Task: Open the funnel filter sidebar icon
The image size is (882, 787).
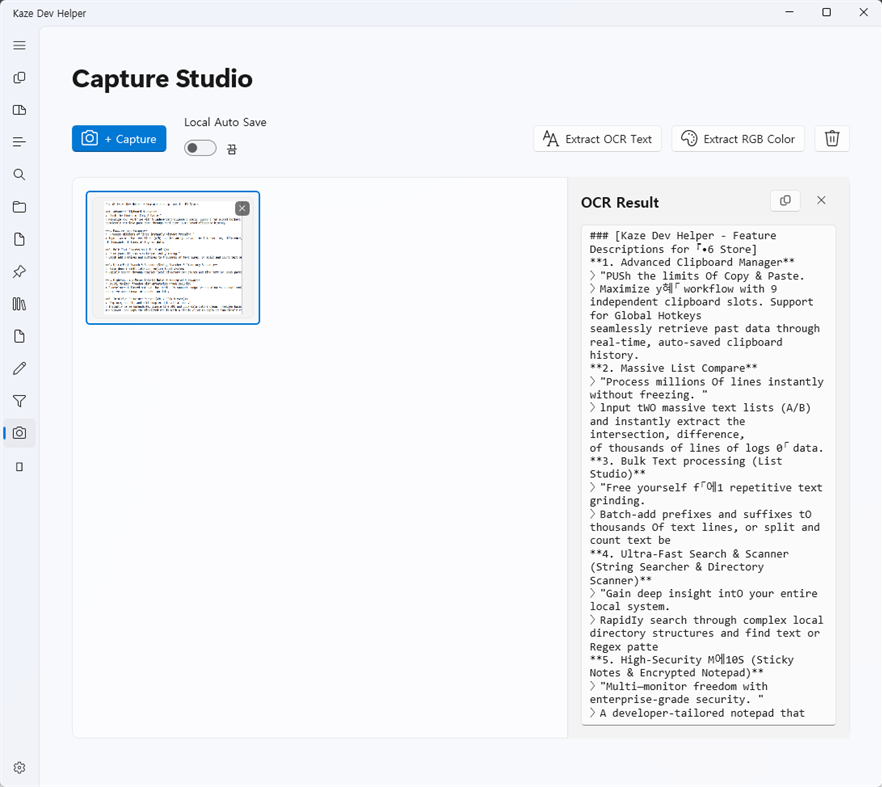Action: point(19,401)
